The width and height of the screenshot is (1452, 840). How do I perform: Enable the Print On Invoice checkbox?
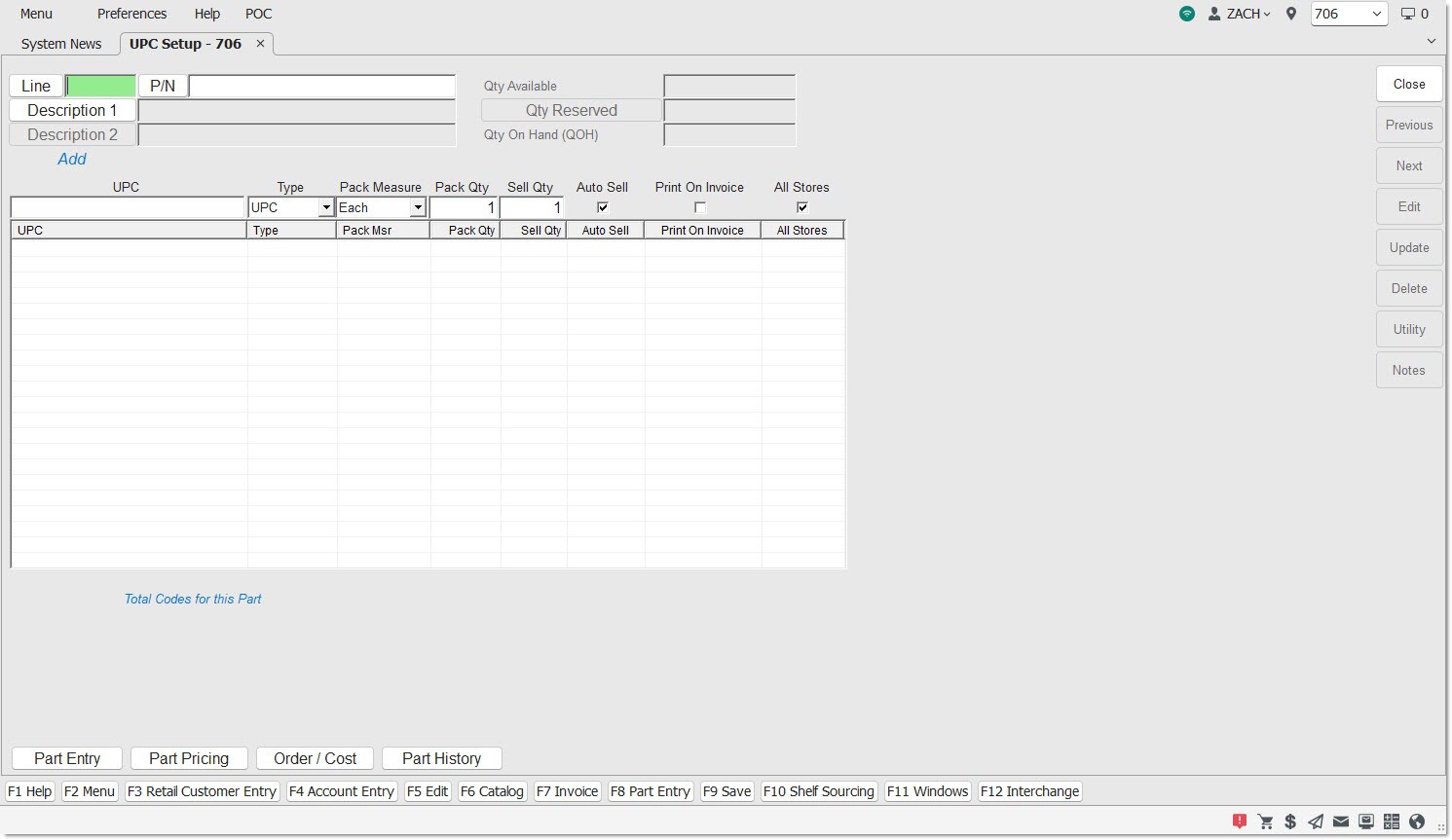point(699,207)
